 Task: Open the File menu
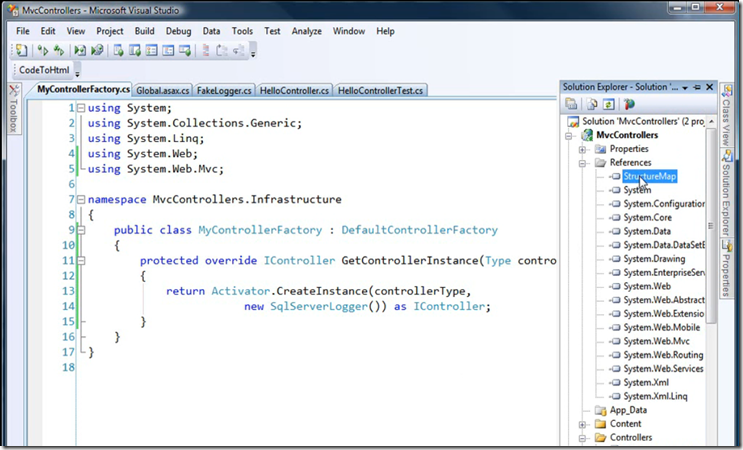(x=22, y=31)
